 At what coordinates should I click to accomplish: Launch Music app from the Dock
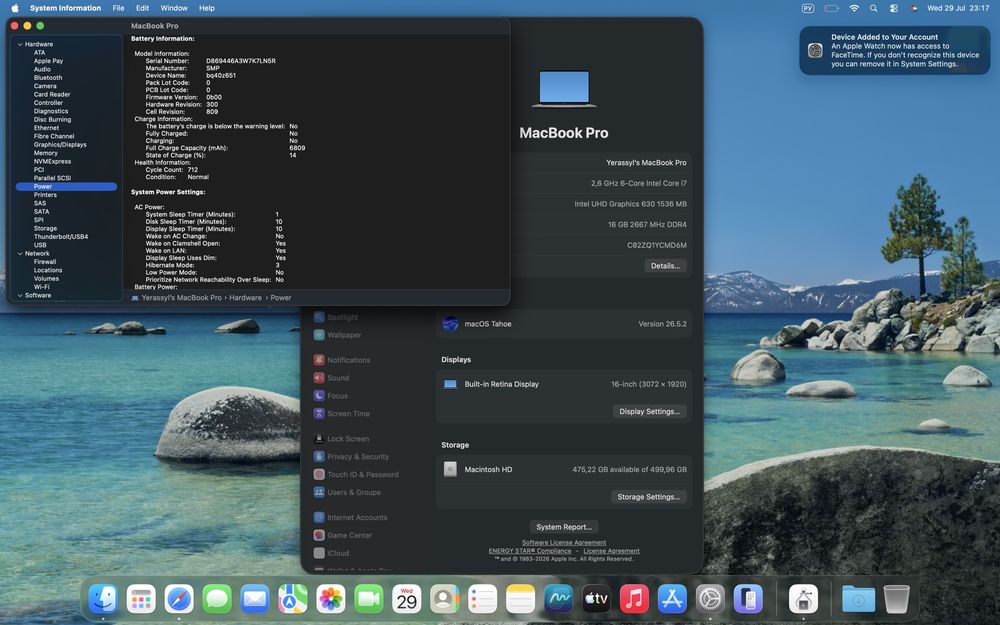click(635, 599)
